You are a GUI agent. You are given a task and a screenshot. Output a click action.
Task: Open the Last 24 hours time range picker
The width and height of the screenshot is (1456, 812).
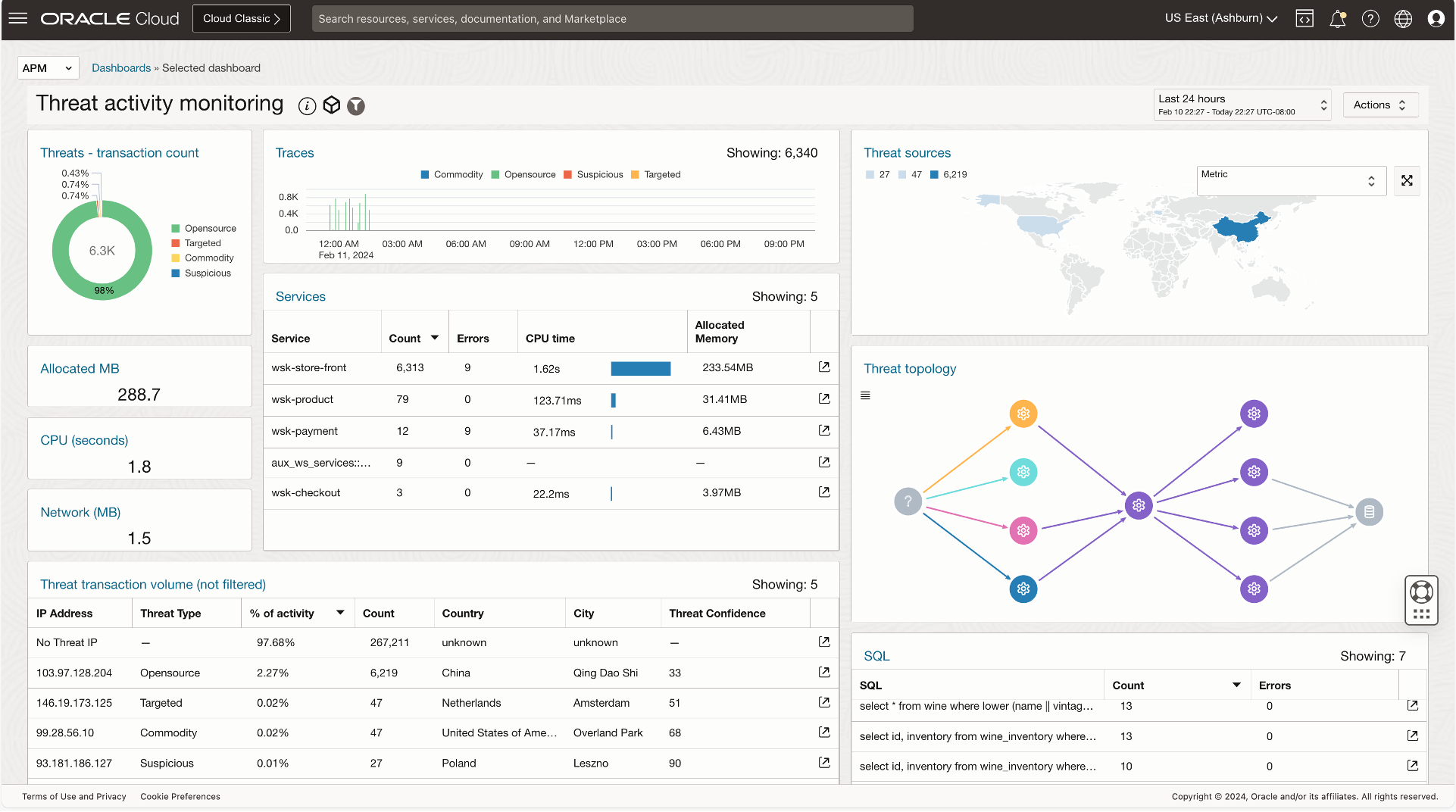[1242, 105]
